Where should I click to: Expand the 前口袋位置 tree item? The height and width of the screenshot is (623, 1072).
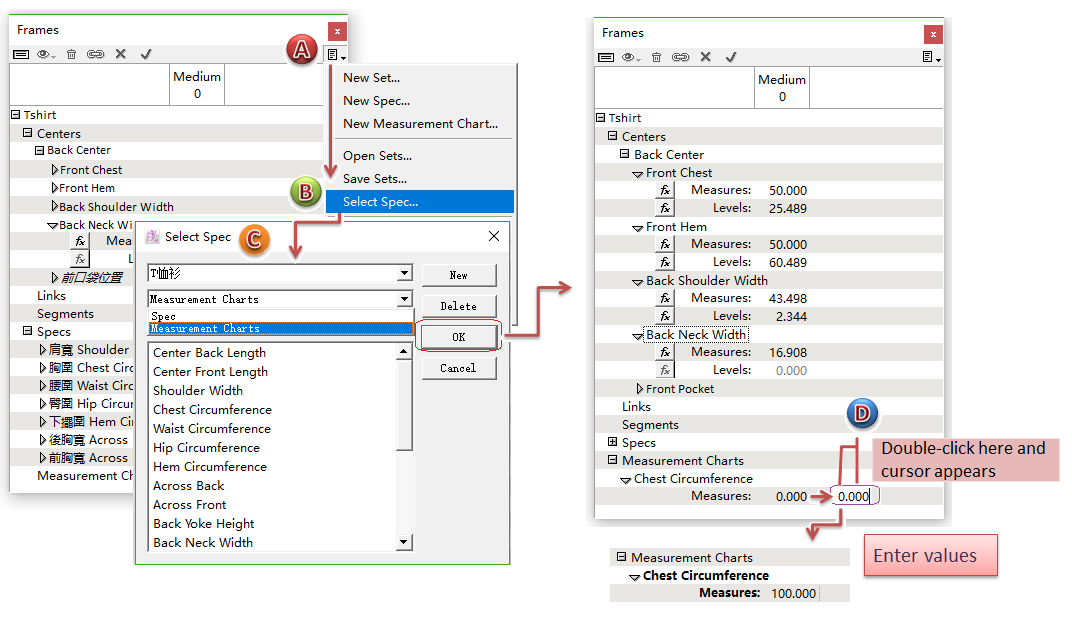click(x=55, y=277)
